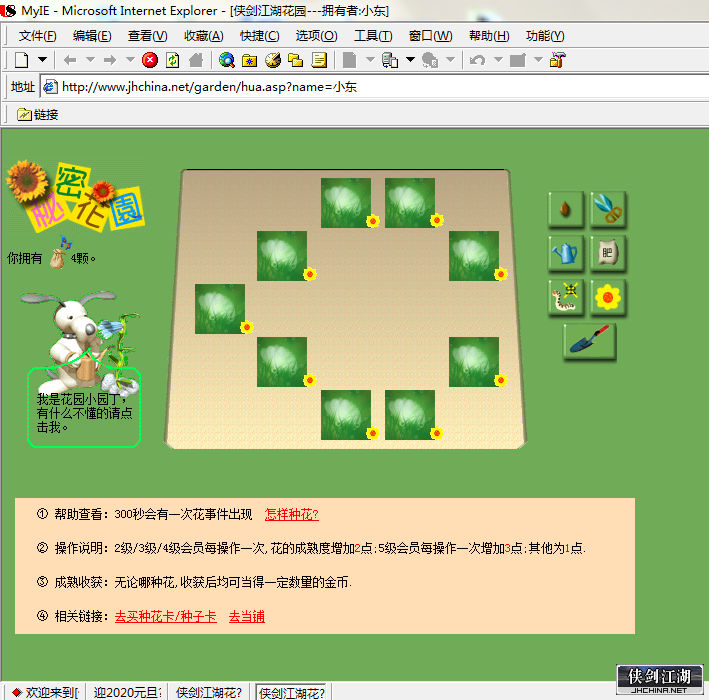Go to the home page icon

click(195, 60)
